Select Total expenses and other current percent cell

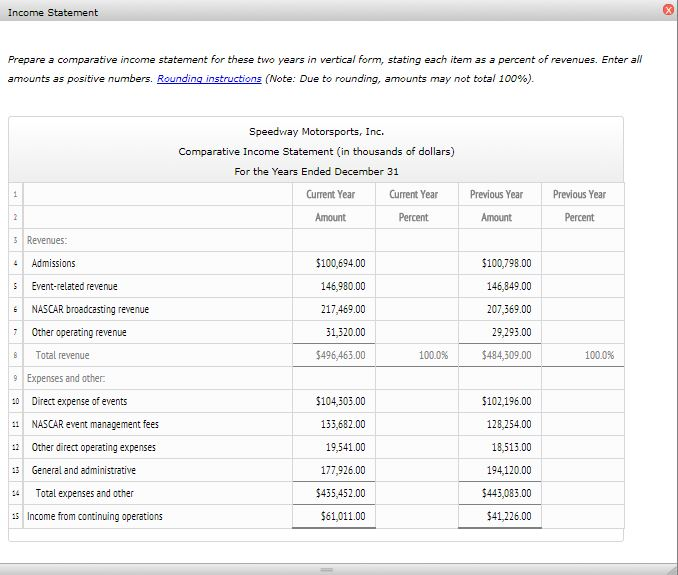click(x=417, y=493)
